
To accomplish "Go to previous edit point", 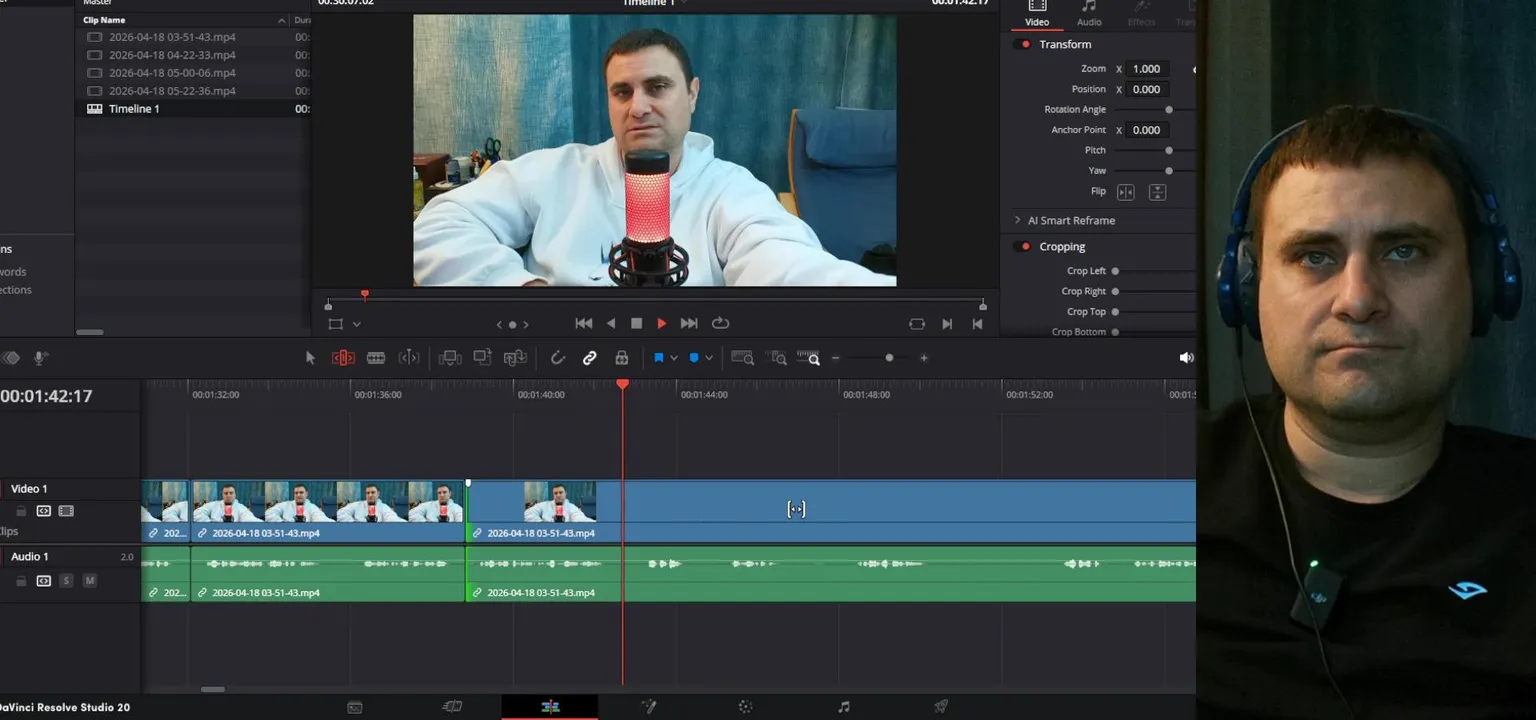I will click(978, 324).
